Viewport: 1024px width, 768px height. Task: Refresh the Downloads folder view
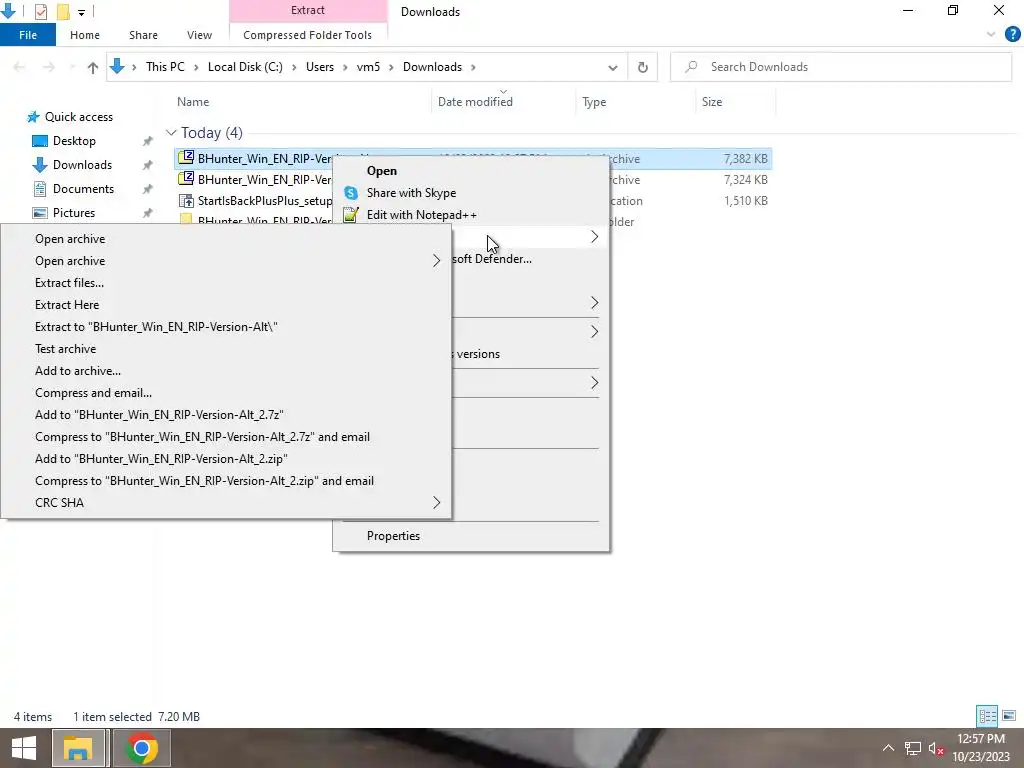point(643,67)
